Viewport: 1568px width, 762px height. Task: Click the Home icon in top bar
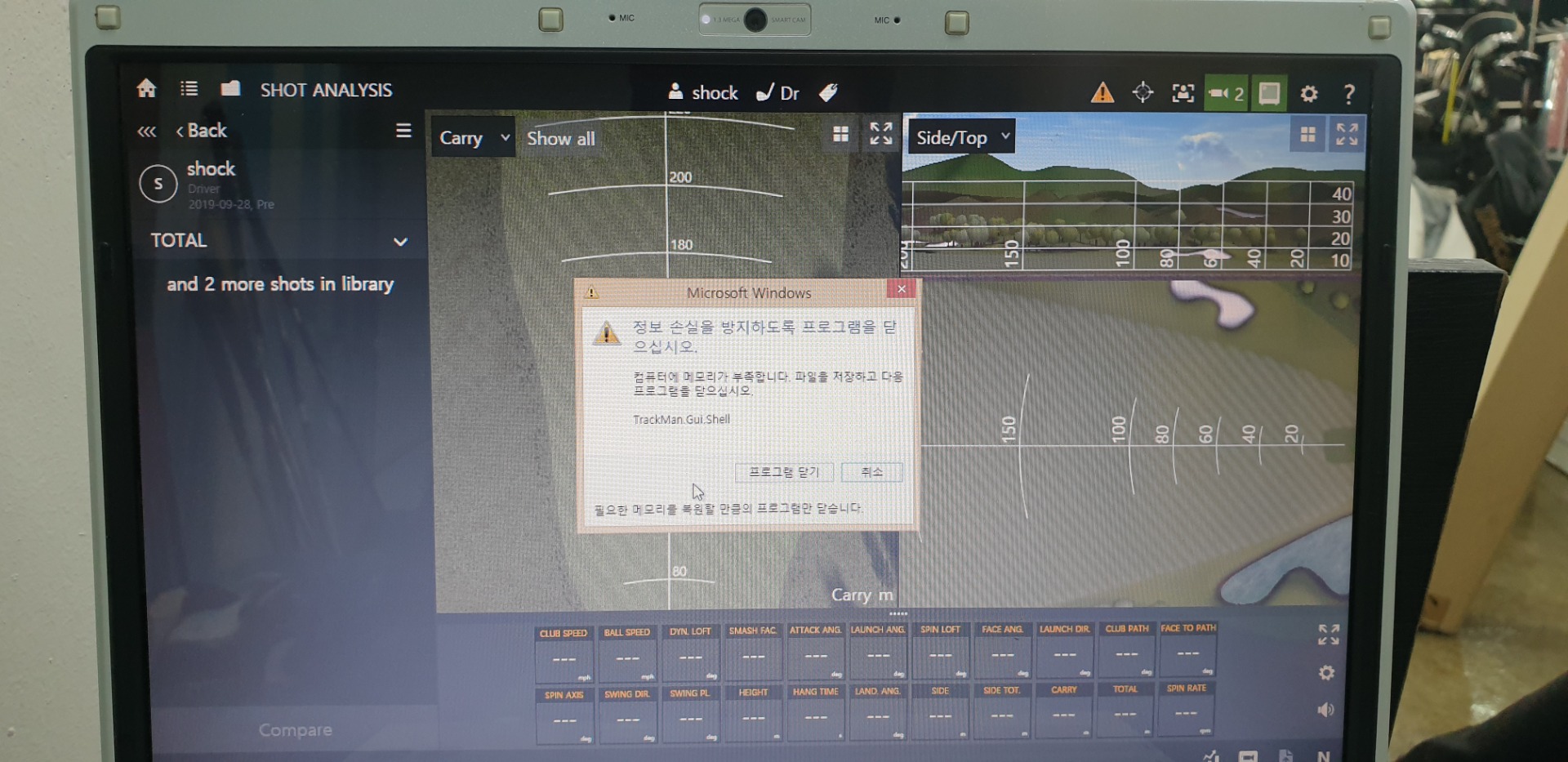(146, 88)
